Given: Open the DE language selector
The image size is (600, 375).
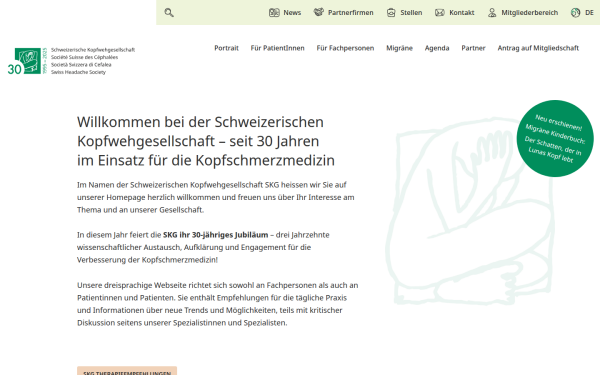Looking at the screenshot, I should click(589, 13).
